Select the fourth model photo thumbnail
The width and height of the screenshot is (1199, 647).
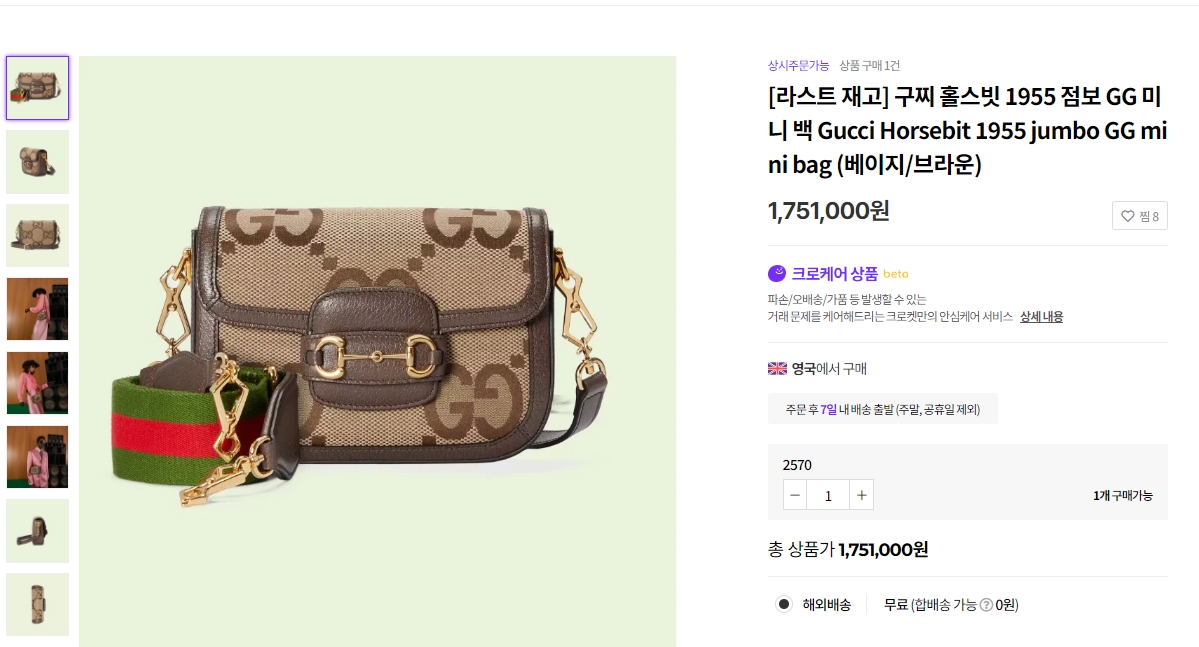point(37,309)
